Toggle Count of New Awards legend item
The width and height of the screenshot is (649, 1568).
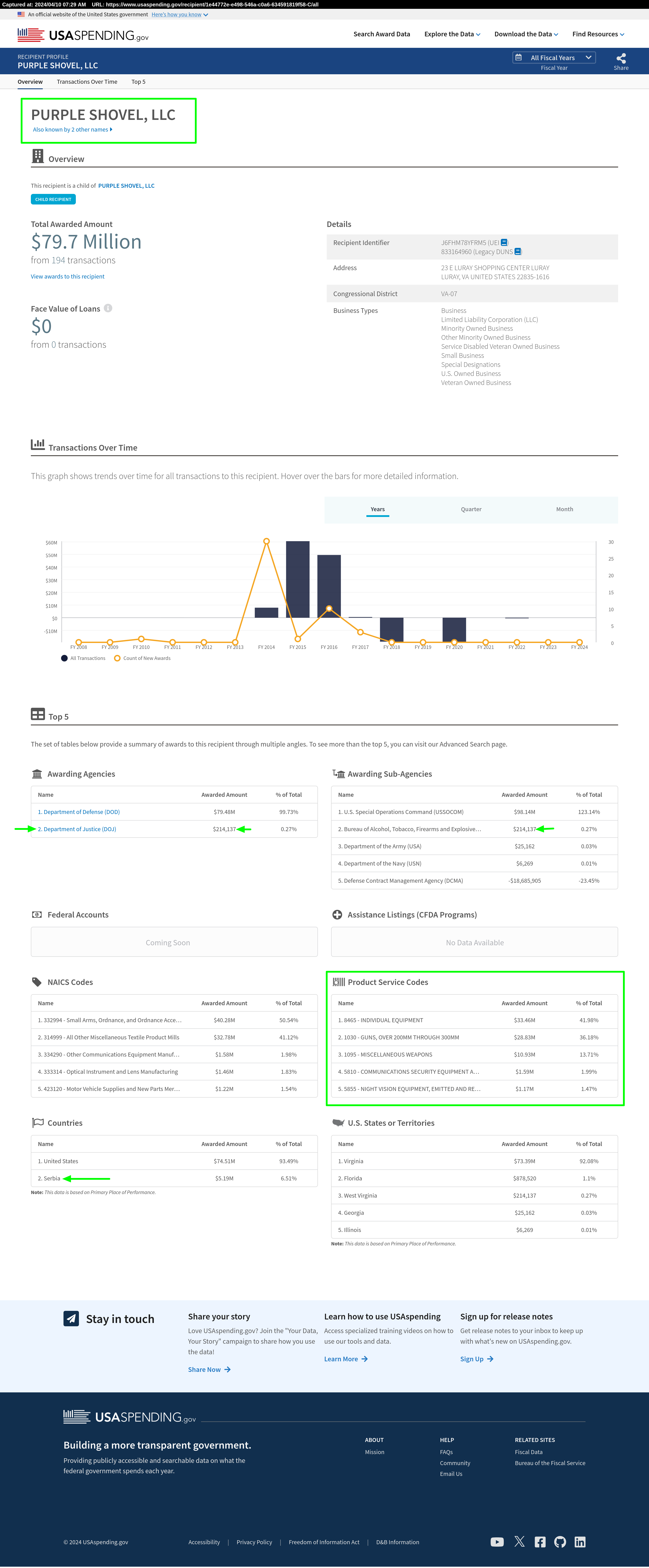click(142, 658)
